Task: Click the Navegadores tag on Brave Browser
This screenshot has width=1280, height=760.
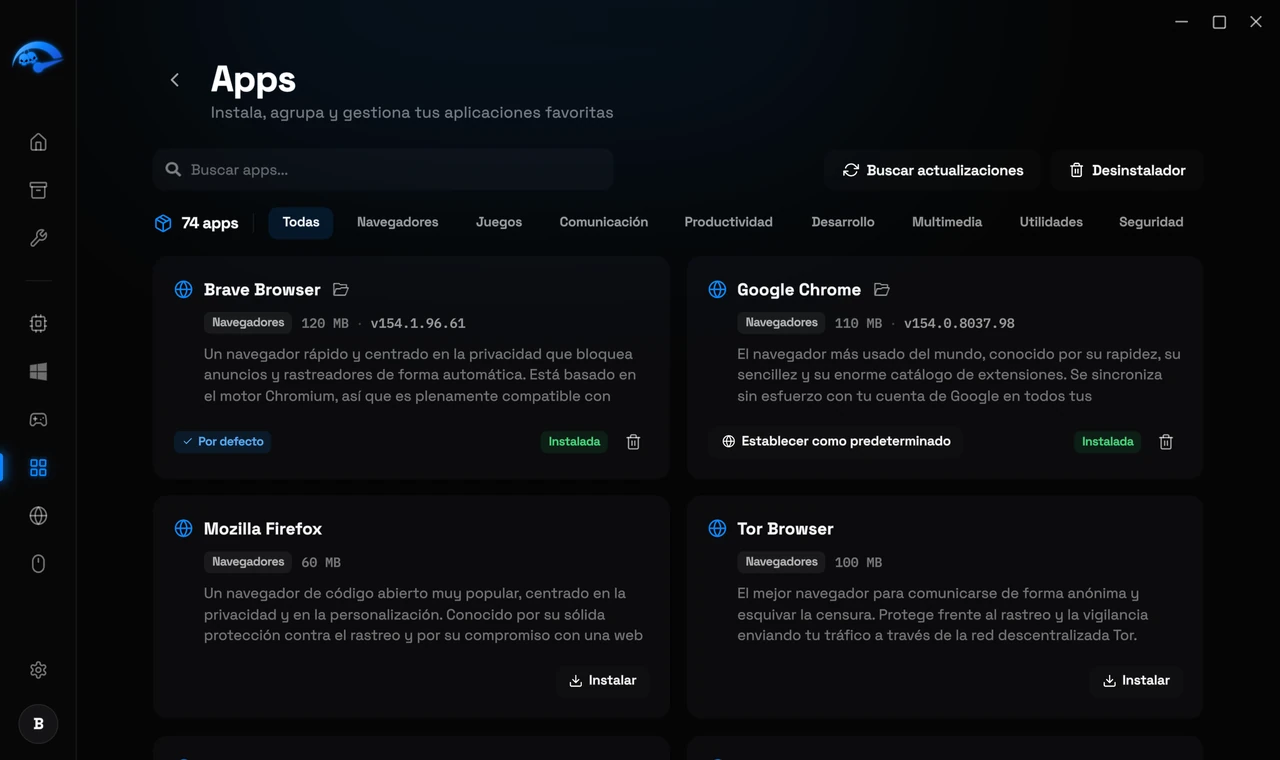Action: [248, 323]
